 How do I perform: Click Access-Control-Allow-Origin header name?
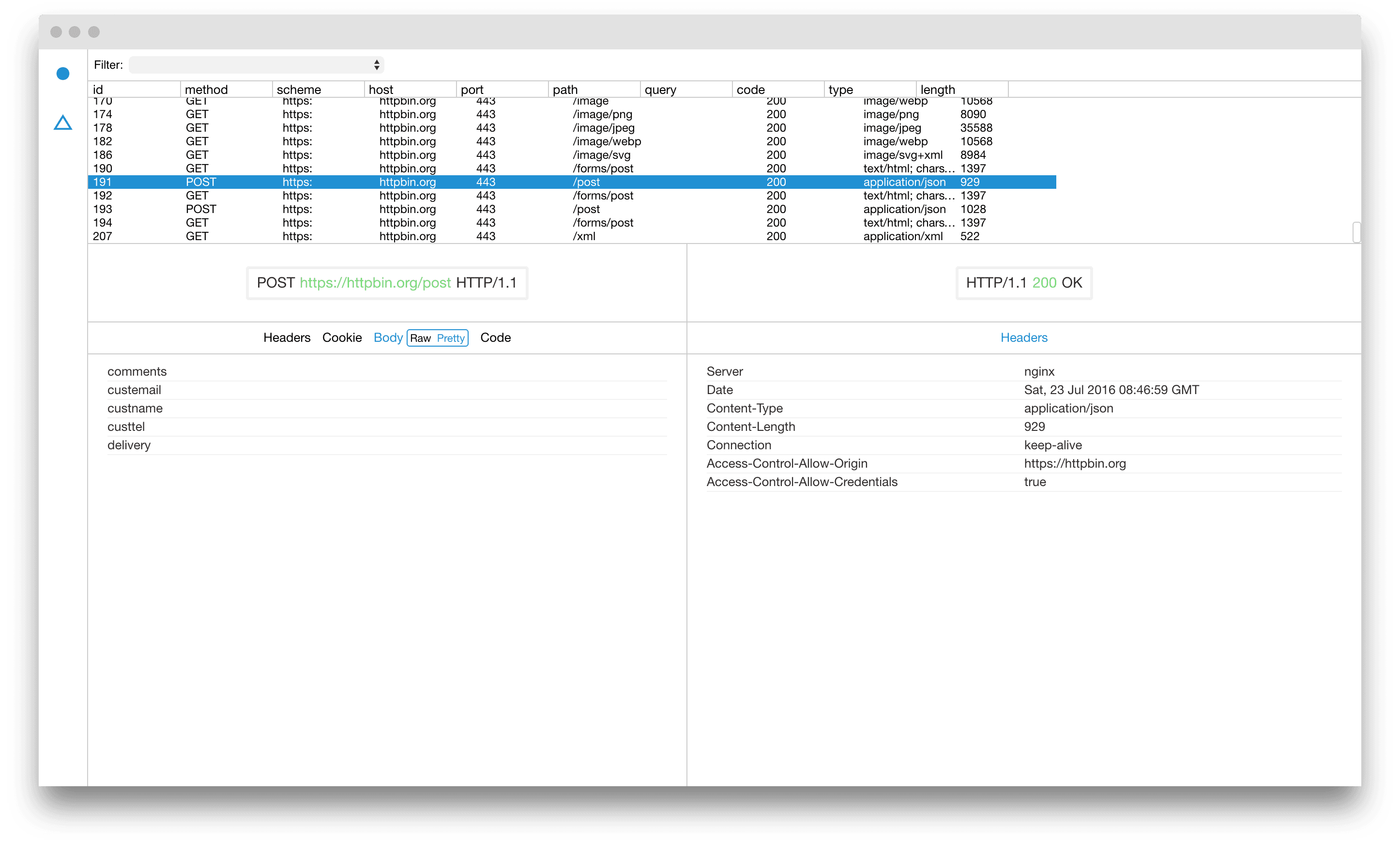787,463
